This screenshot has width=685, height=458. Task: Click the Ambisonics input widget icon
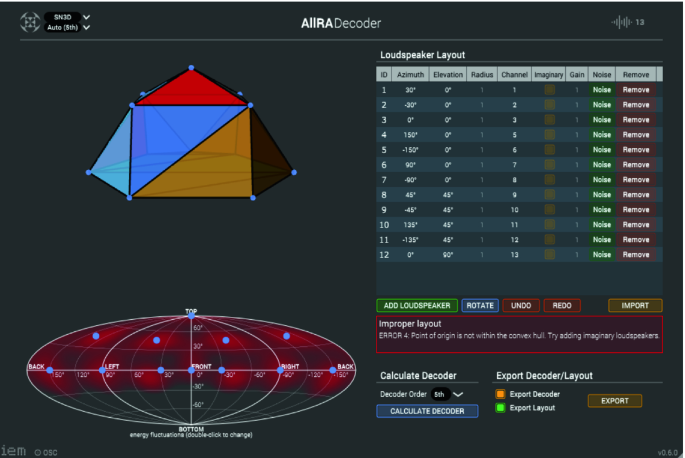(x=30, y=22)
